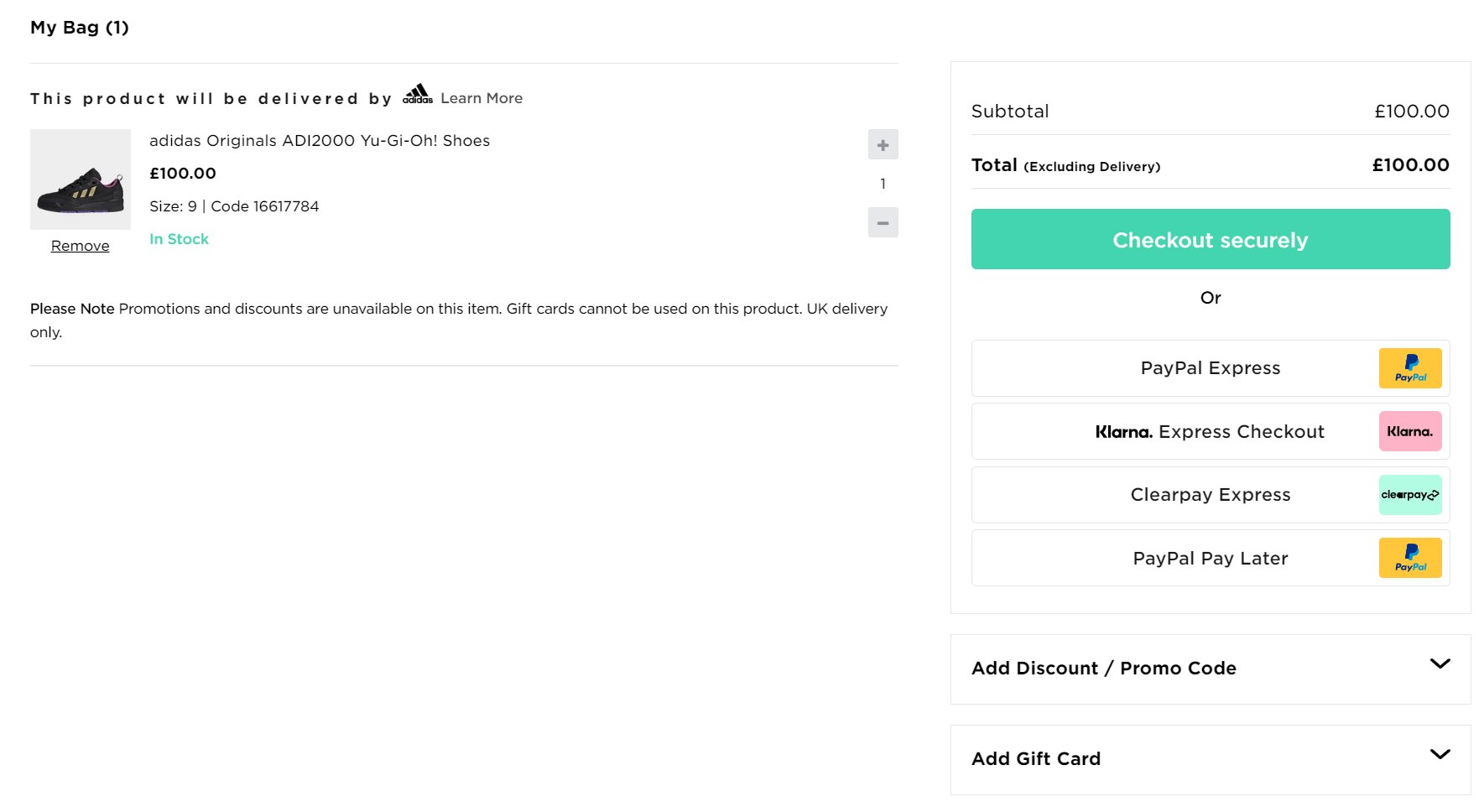
Task: Expand Add Discount / Promo Code chevron
Action: click(1440, 664)
